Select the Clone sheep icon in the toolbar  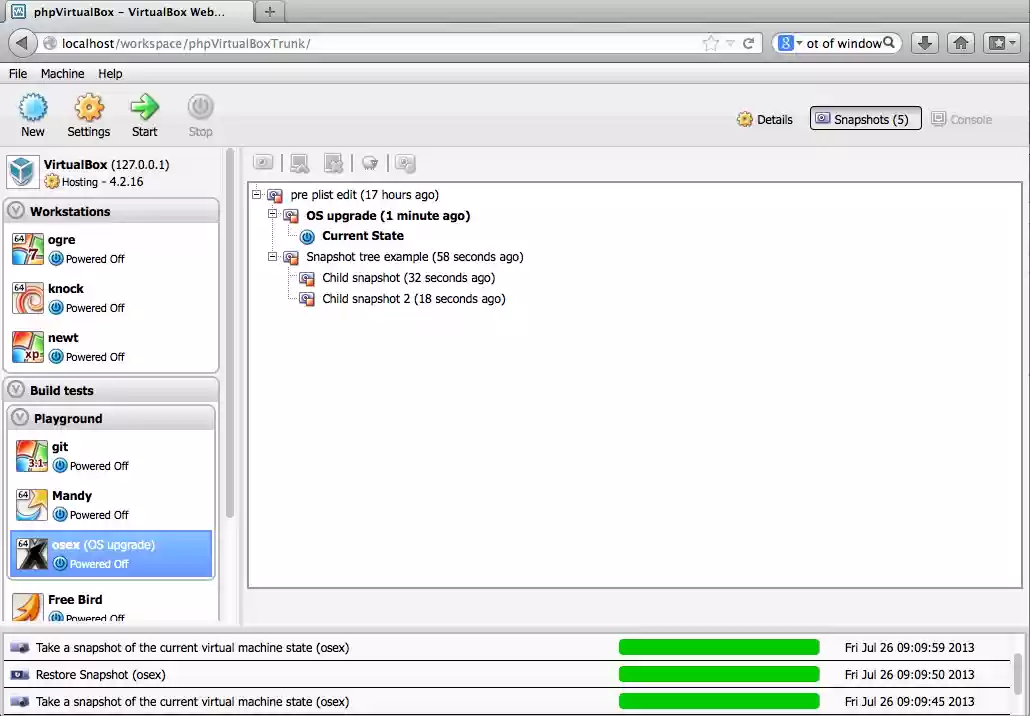369,162
